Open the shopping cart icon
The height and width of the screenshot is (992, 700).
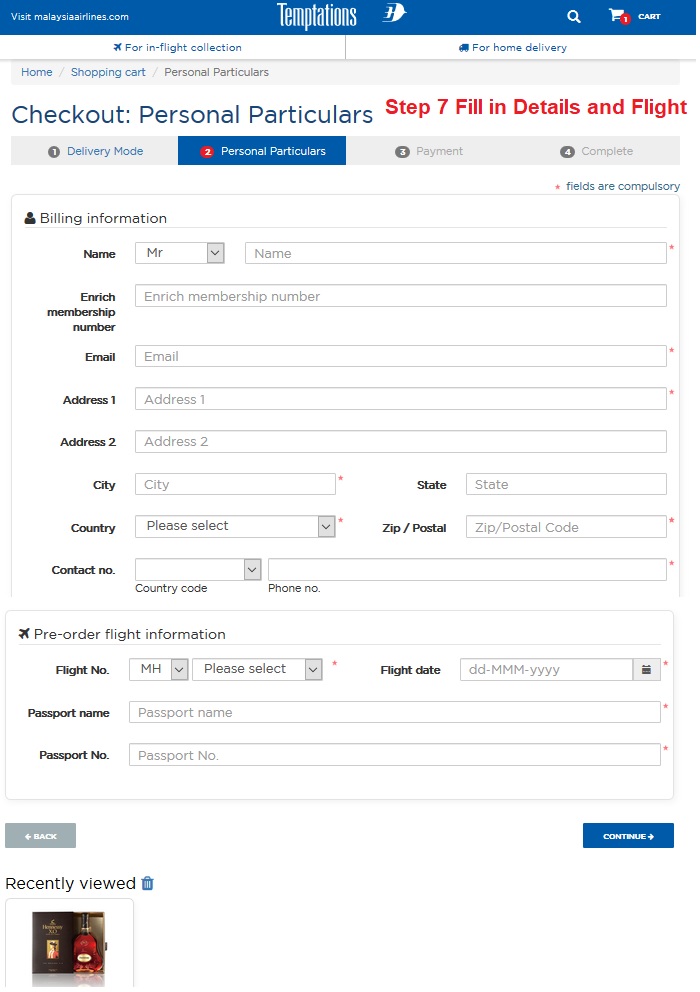[617, 16]
